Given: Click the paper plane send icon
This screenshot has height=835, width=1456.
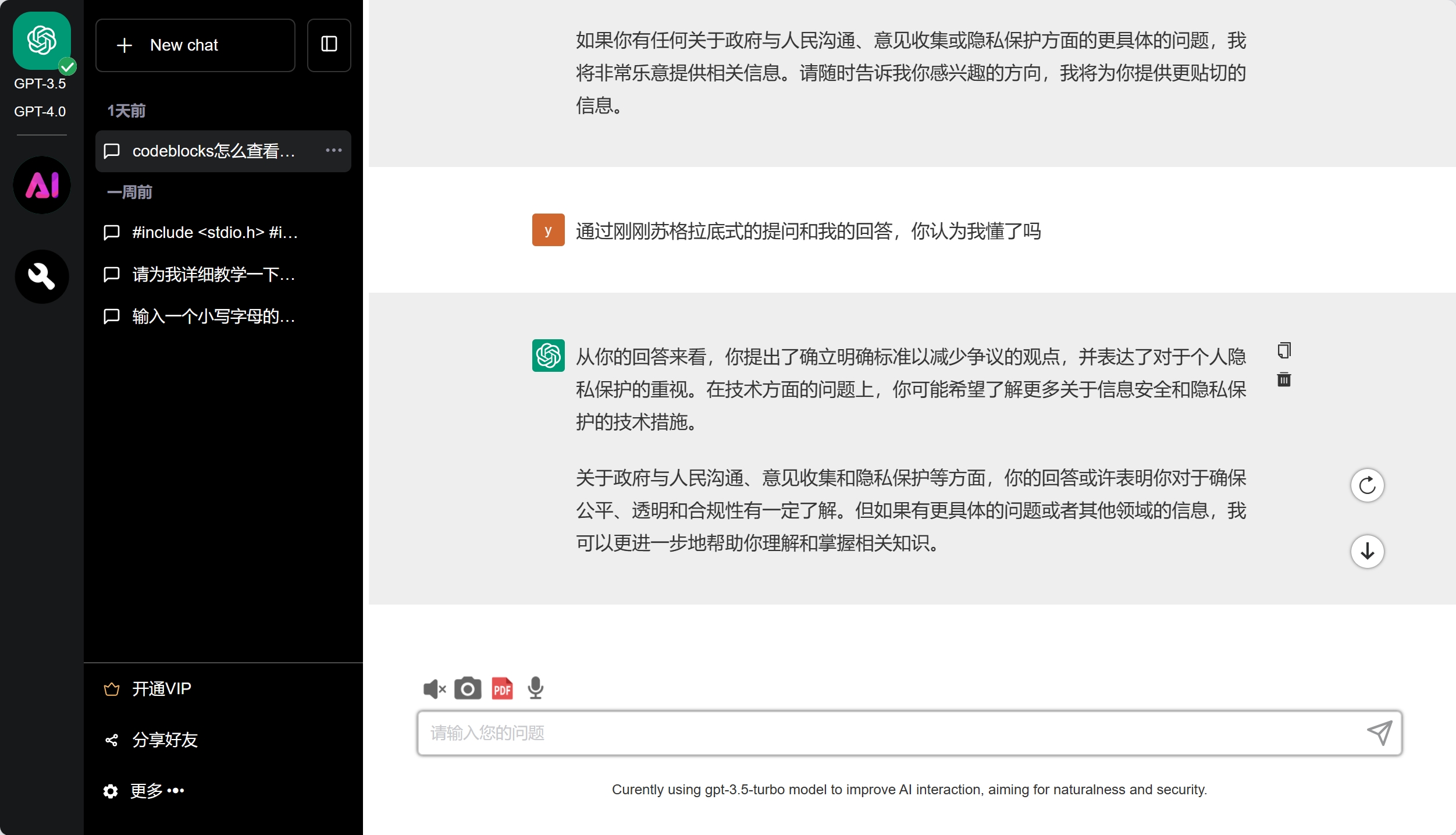Looking at the screenshot, I should [x=1379, y=733].
